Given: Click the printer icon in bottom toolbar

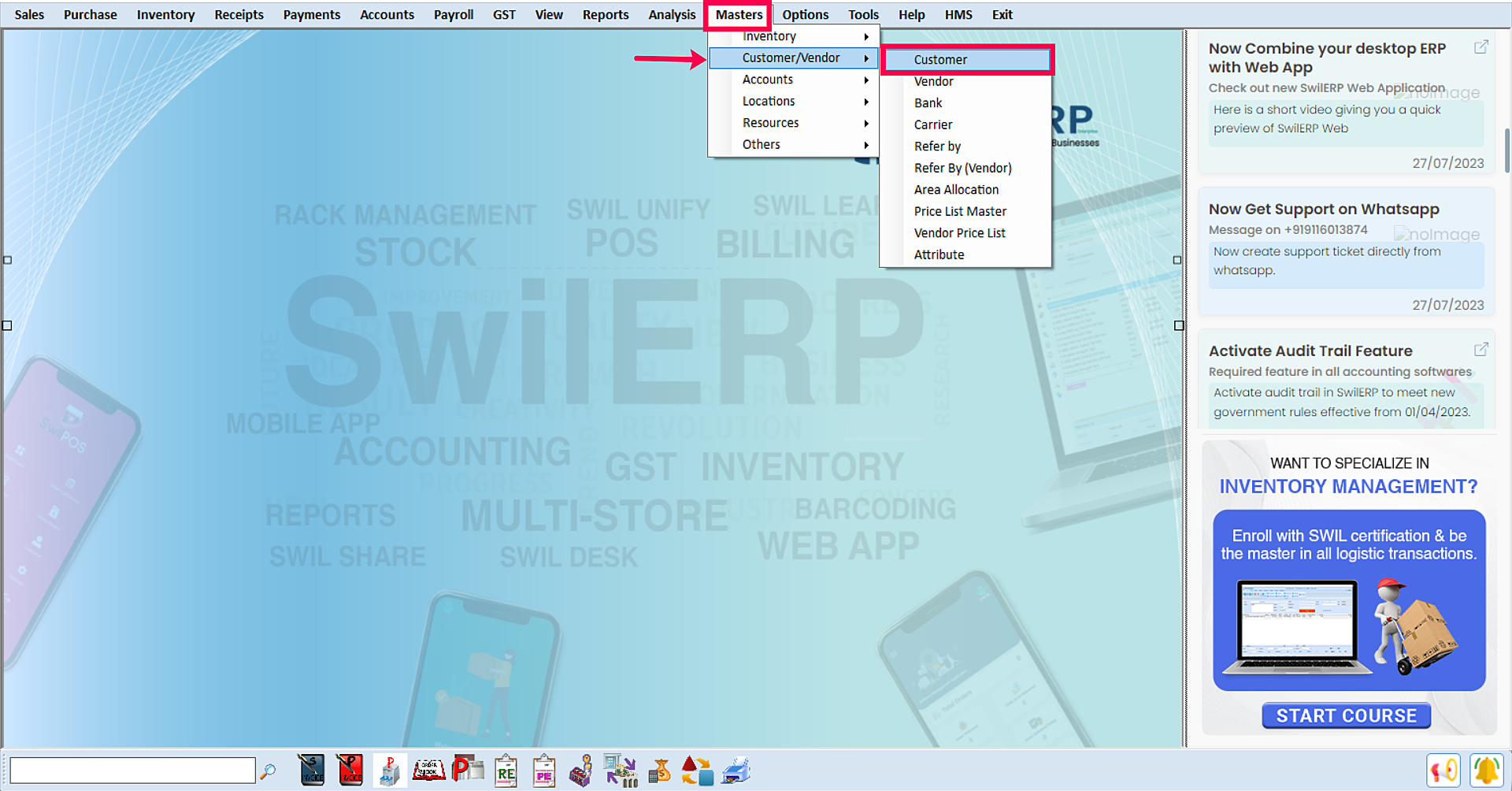Looking at the screenshot, I should [x=736, y=771].
